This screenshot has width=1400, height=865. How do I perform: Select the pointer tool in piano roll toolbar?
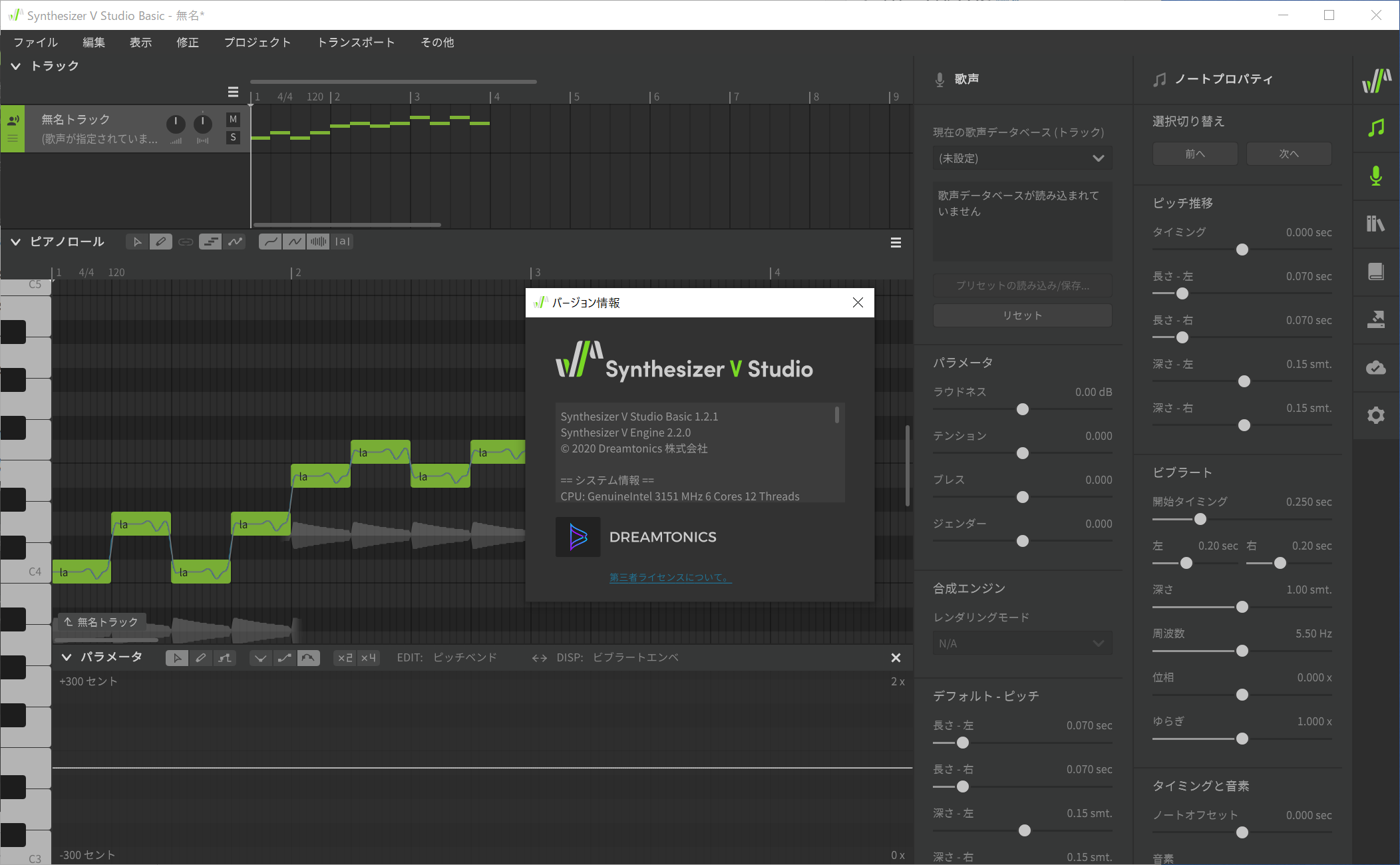click(137, 242)
